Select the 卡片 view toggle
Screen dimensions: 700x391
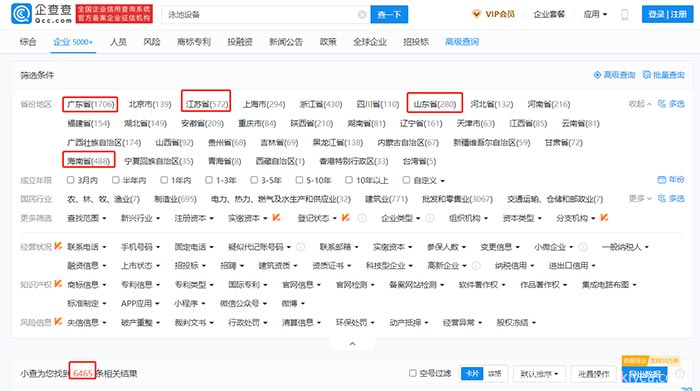472,374
